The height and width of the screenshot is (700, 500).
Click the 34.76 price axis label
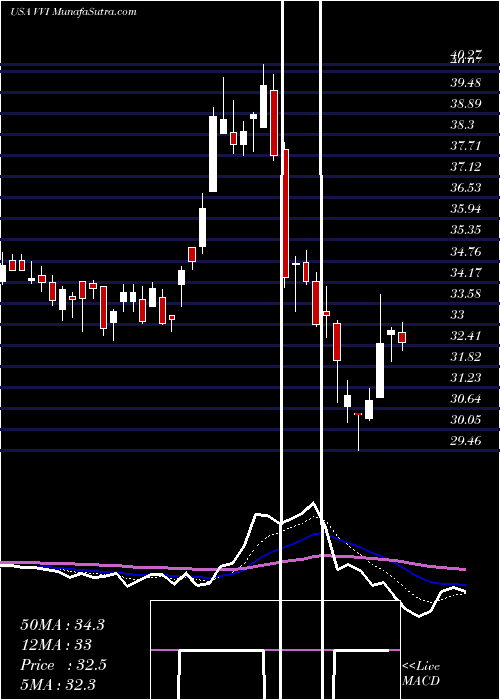point(466,251)
